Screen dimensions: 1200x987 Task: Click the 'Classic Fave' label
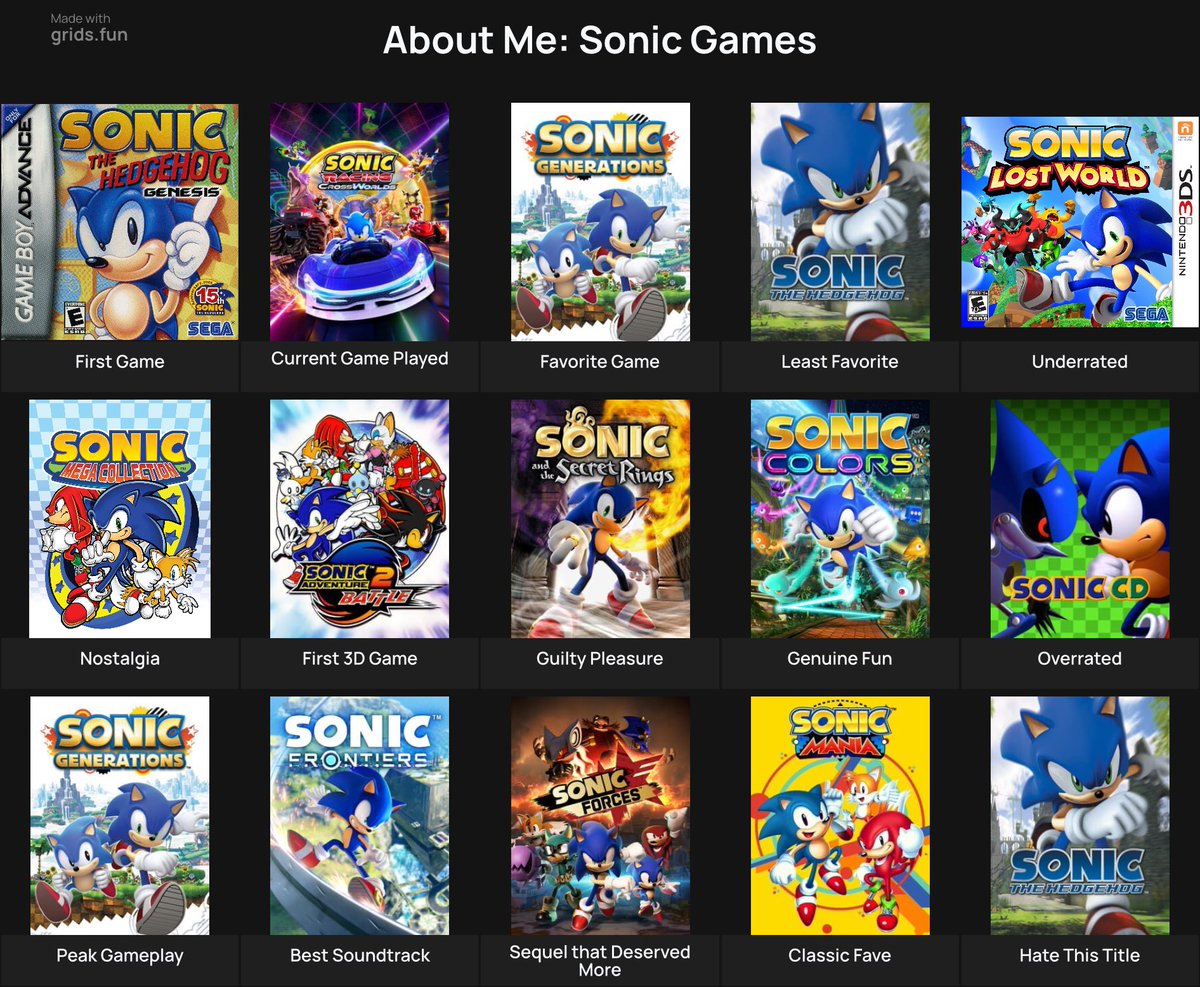tap(840, 956)
